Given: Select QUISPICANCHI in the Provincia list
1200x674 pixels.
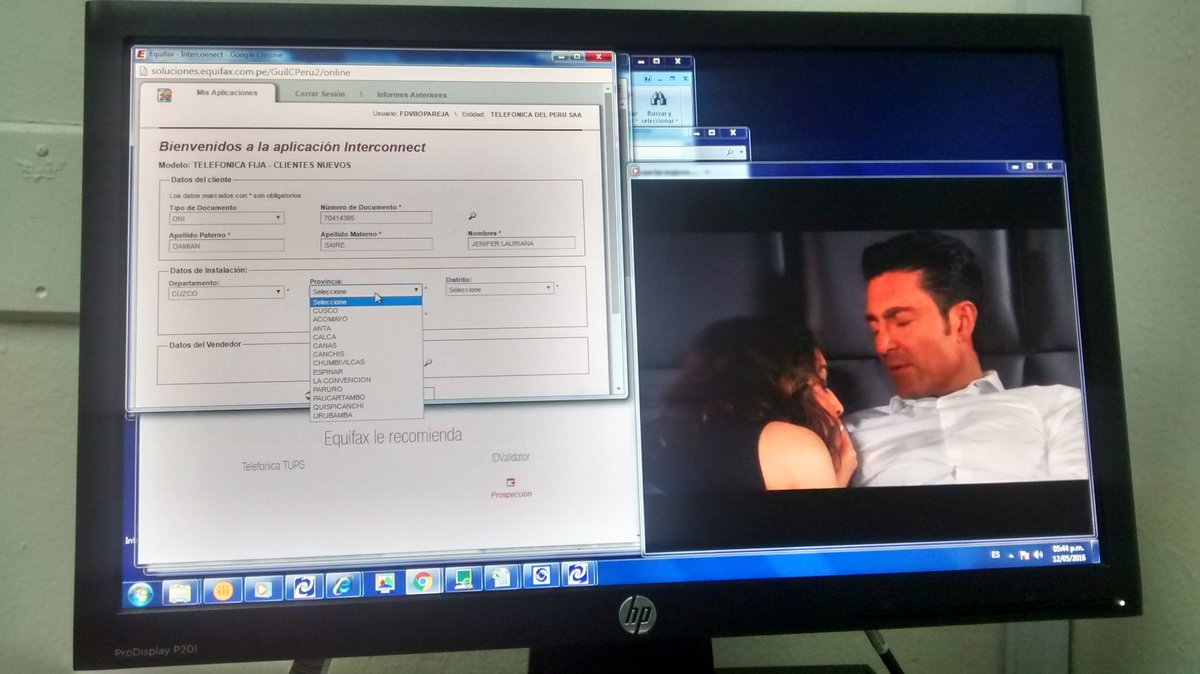Looking at the screenshot, I should 366,406.
